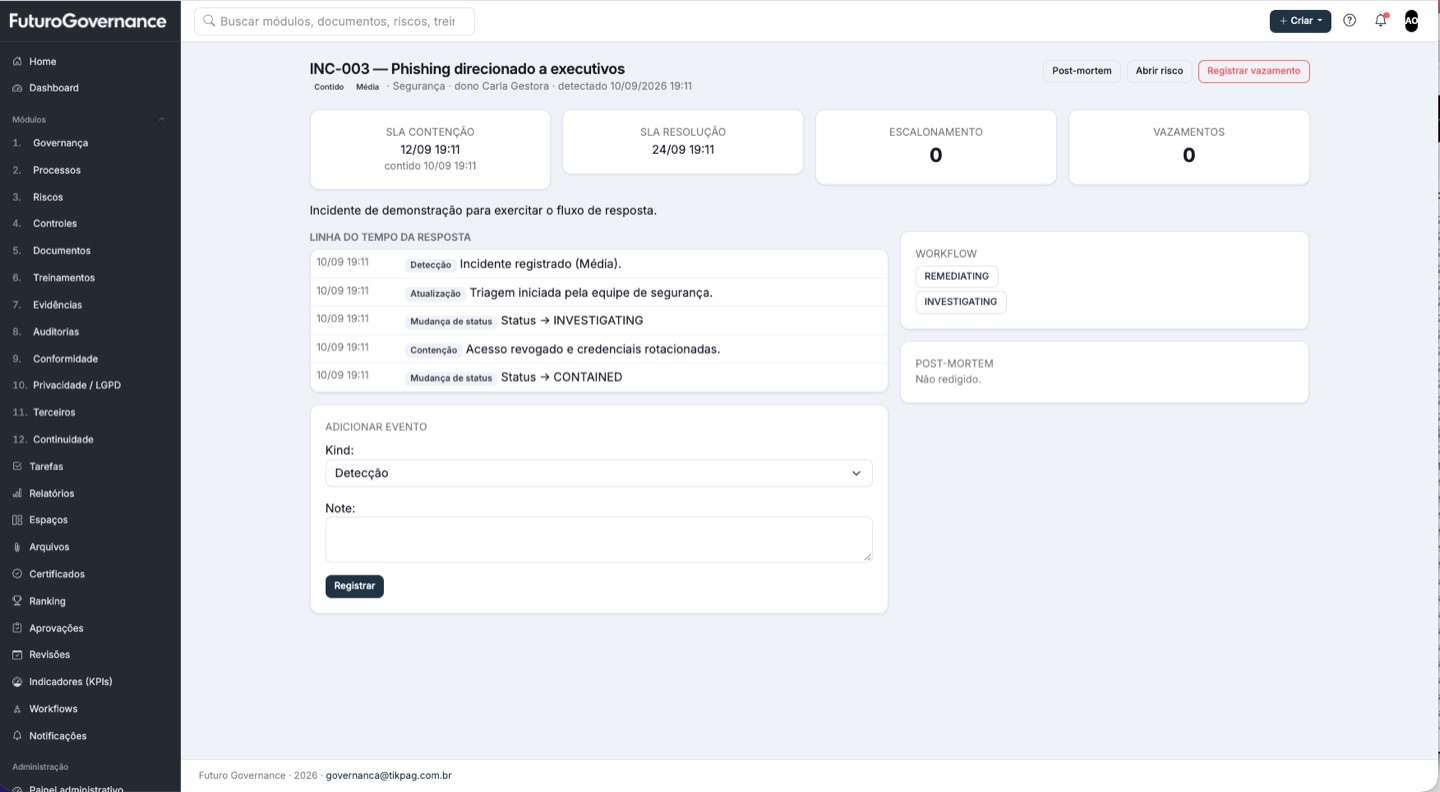Click the search magnifier icon

coord(209,20)
